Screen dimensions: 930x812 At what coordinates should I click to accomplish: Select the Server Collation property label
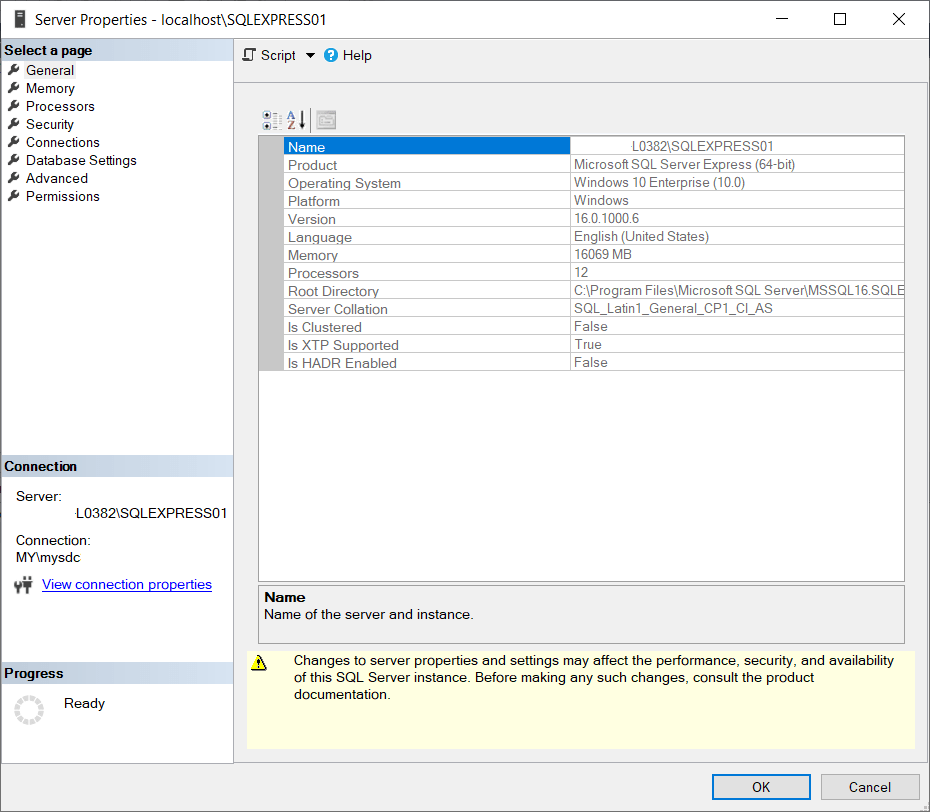(x=338, y=309)
